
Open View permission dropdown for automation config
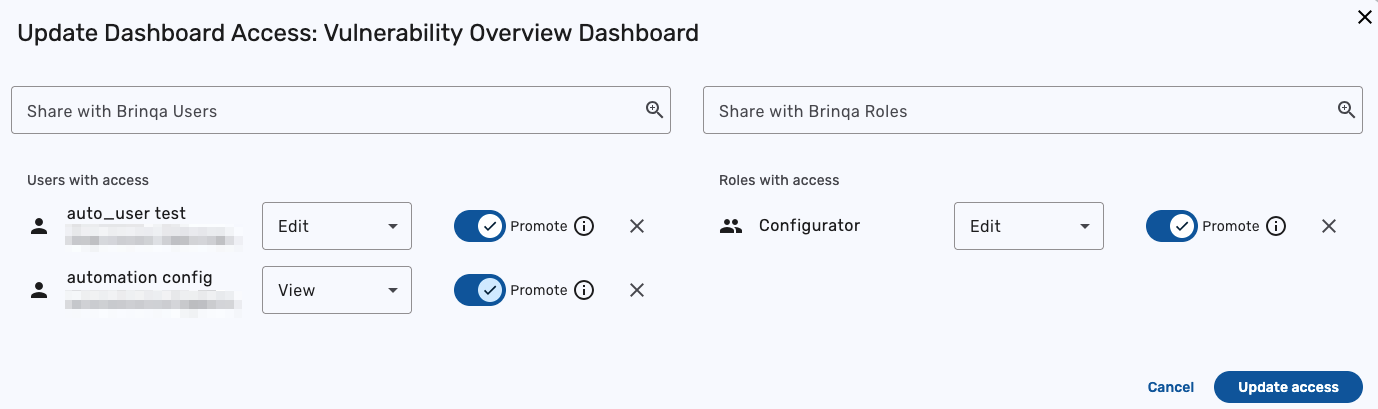click(337, 290)
